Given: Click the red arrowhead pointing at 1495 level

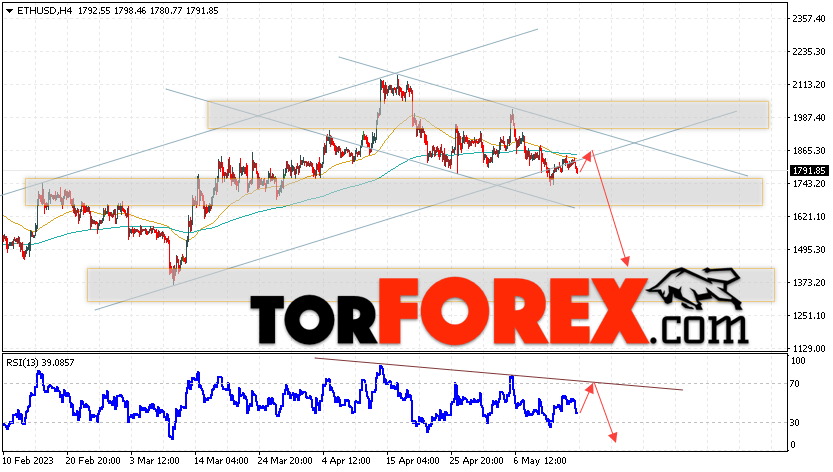Looking at the screenshot, I should point(626,260).
